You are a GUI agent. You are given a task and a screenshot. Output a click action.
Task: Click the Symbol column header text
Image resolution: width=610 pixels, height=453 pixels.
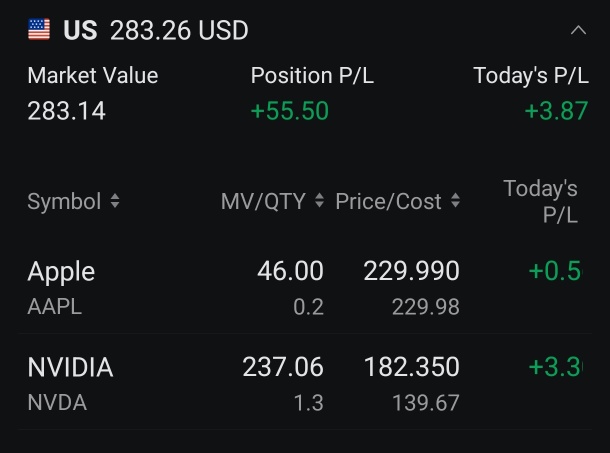pyautogui.click(x=64, y=202)
